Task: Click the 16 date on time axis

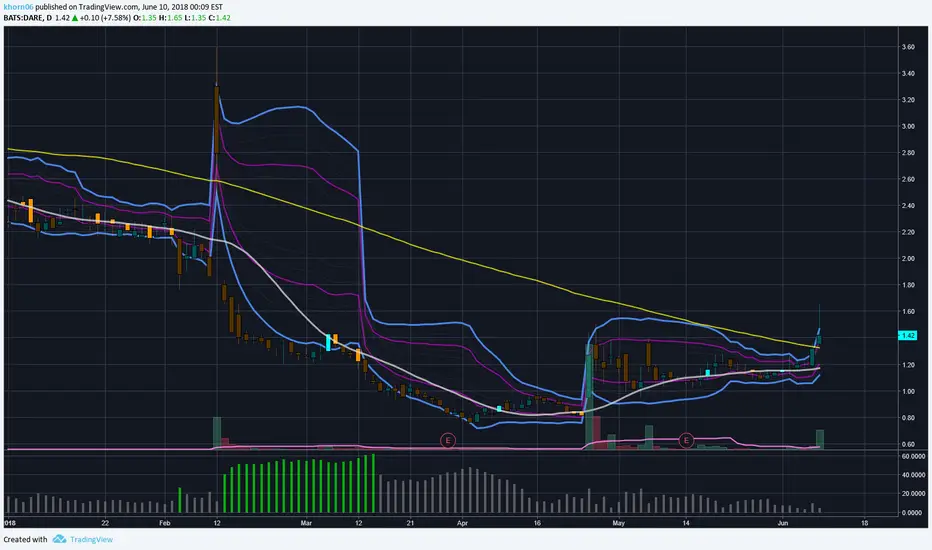Action: click(x=537, y=523)
